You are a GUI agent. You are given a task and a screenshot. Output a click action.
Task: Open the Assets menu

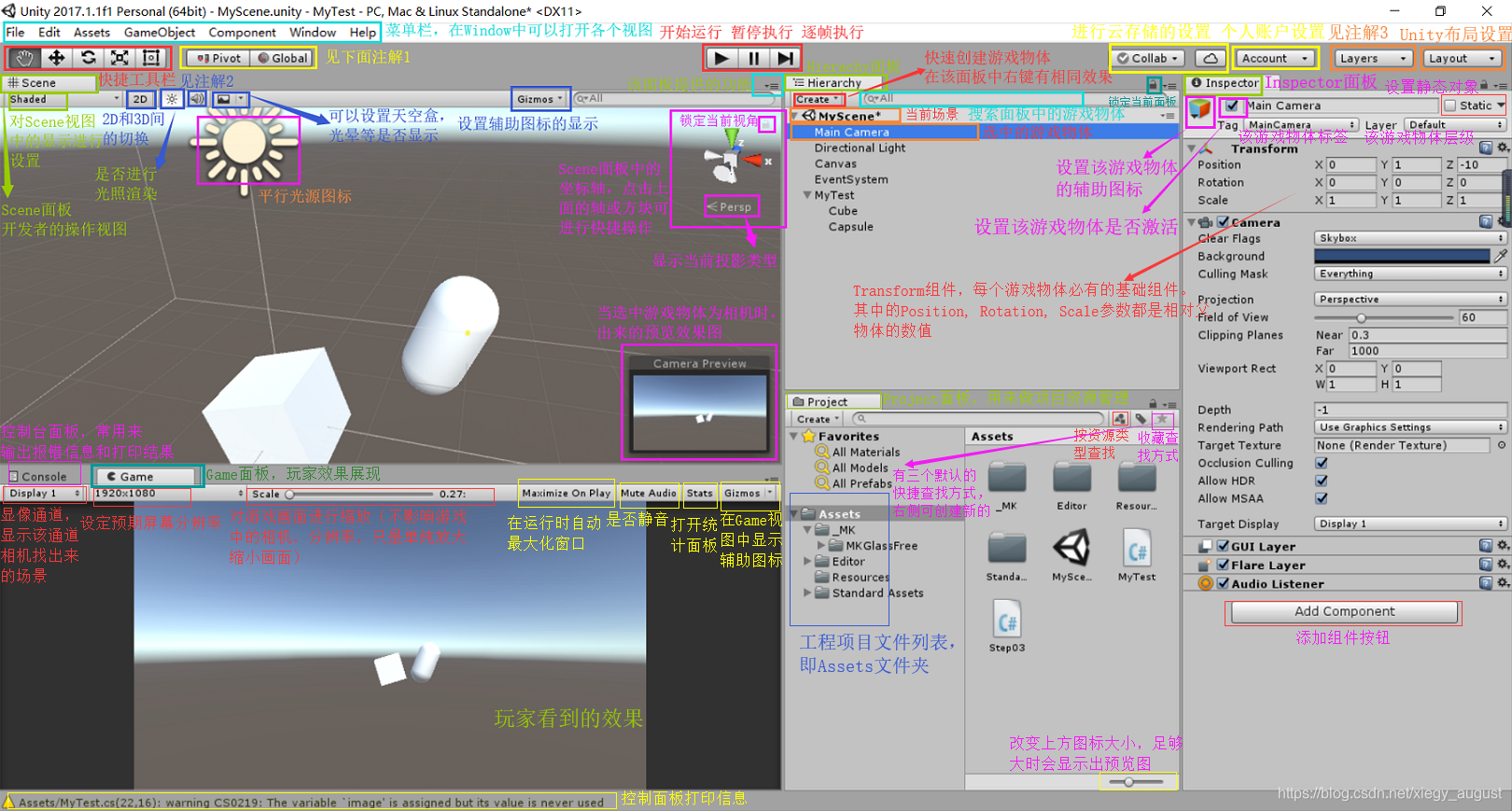click(x=91, y=32)
